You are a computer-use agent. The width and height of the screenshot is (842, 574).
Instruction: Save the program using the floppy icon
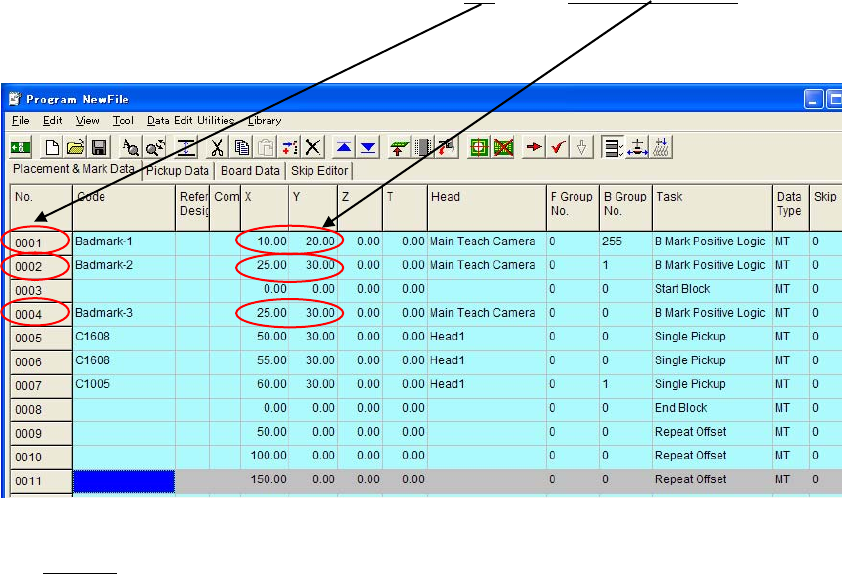(99, 147)
